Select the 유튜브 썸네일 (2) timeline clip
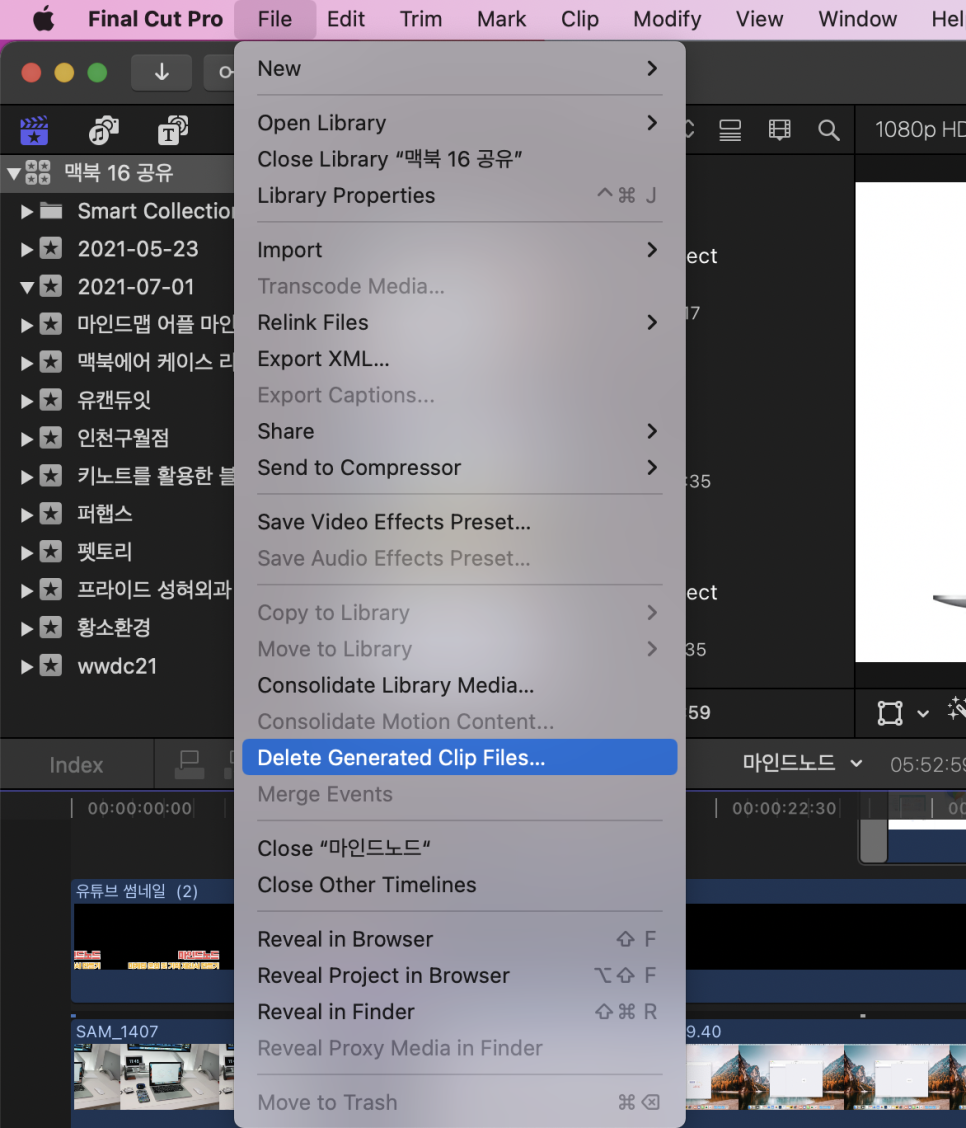966x1128 pixels. pyautogui.click(x=152, y=939)
